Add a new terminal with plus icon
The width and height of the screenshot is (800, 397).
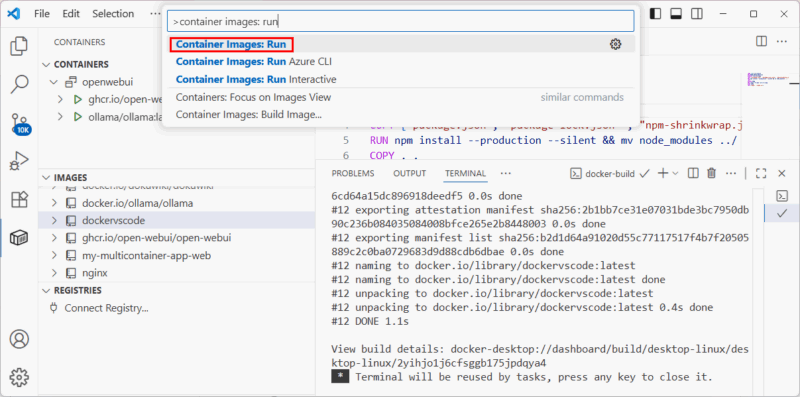[662, 173]
